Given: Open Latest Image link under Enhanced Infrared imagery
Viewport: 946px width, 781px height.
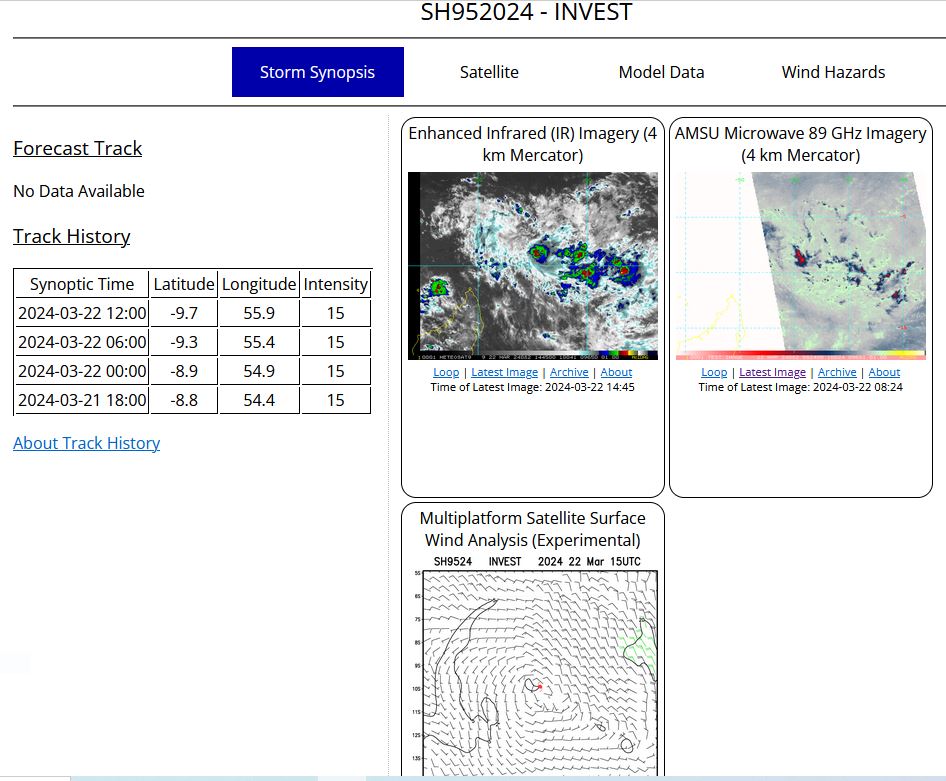Looking at the screenshot, I should 504,372.
